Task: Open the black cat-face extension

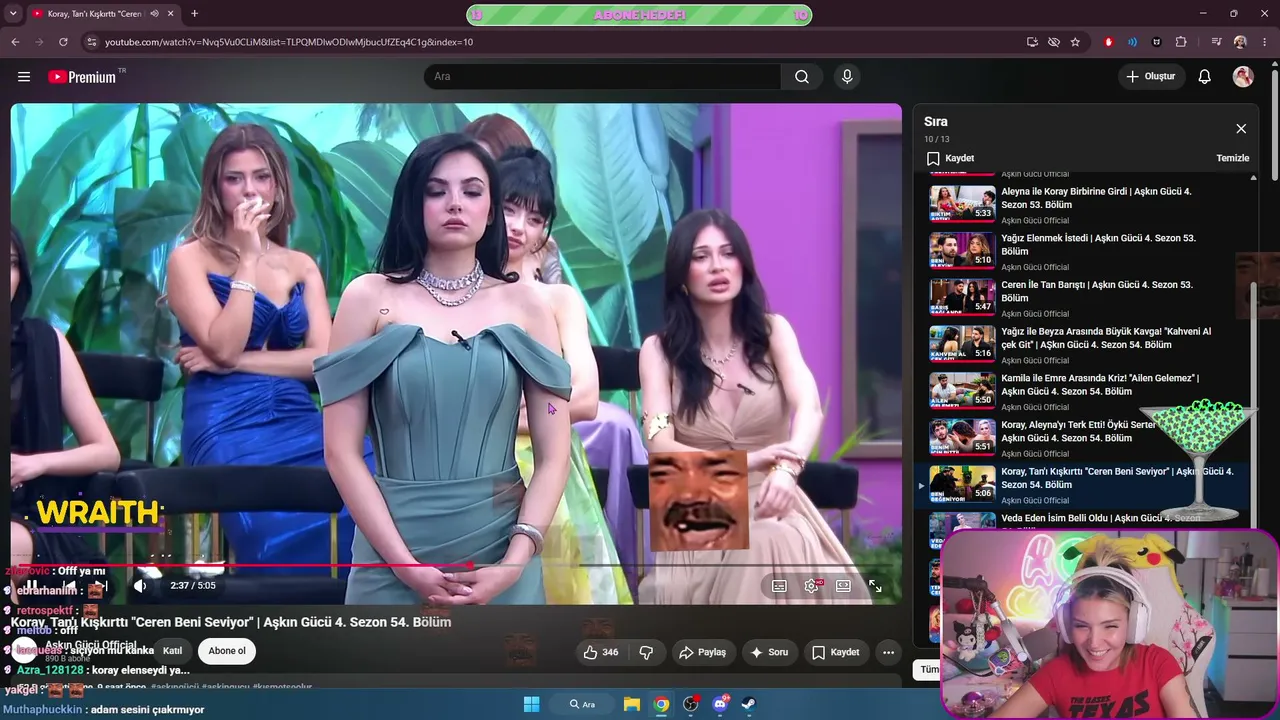Action: 1157,42
